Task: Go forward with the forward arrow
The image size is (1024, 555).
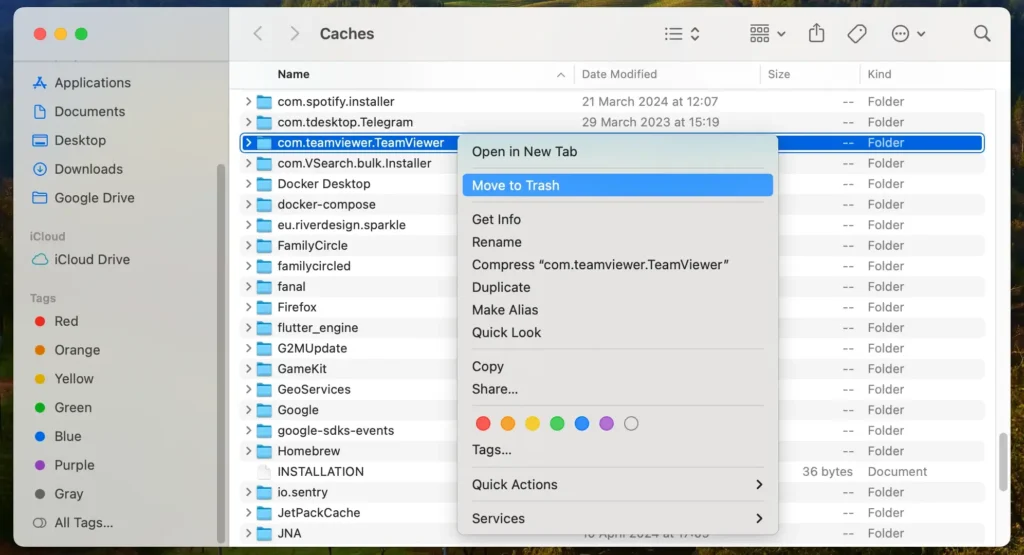Action: tap(295, 34)
